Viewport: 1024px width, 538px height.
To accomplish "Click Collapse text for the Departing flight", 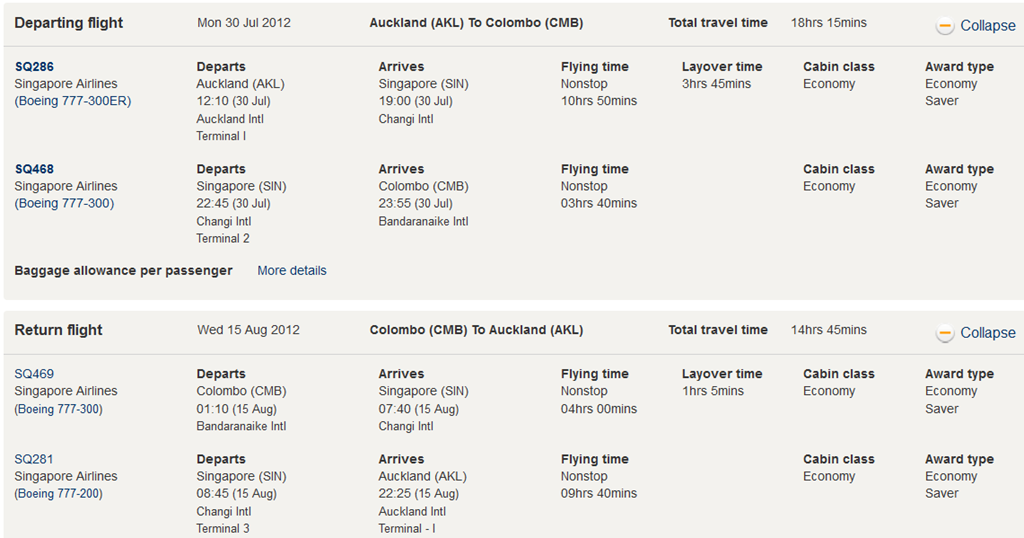I will point(987,26).
